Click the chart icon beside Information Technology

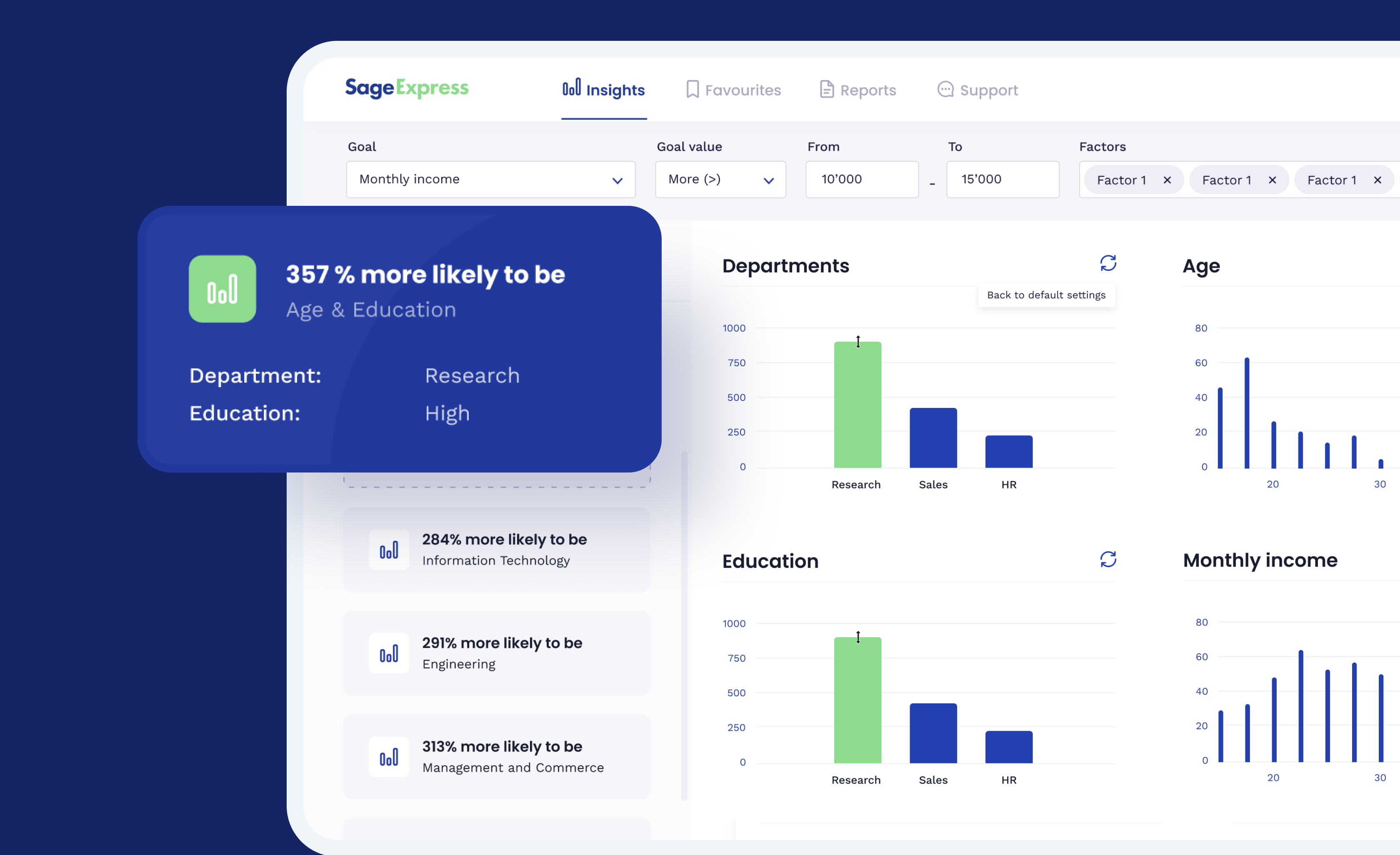coord(389,550)
